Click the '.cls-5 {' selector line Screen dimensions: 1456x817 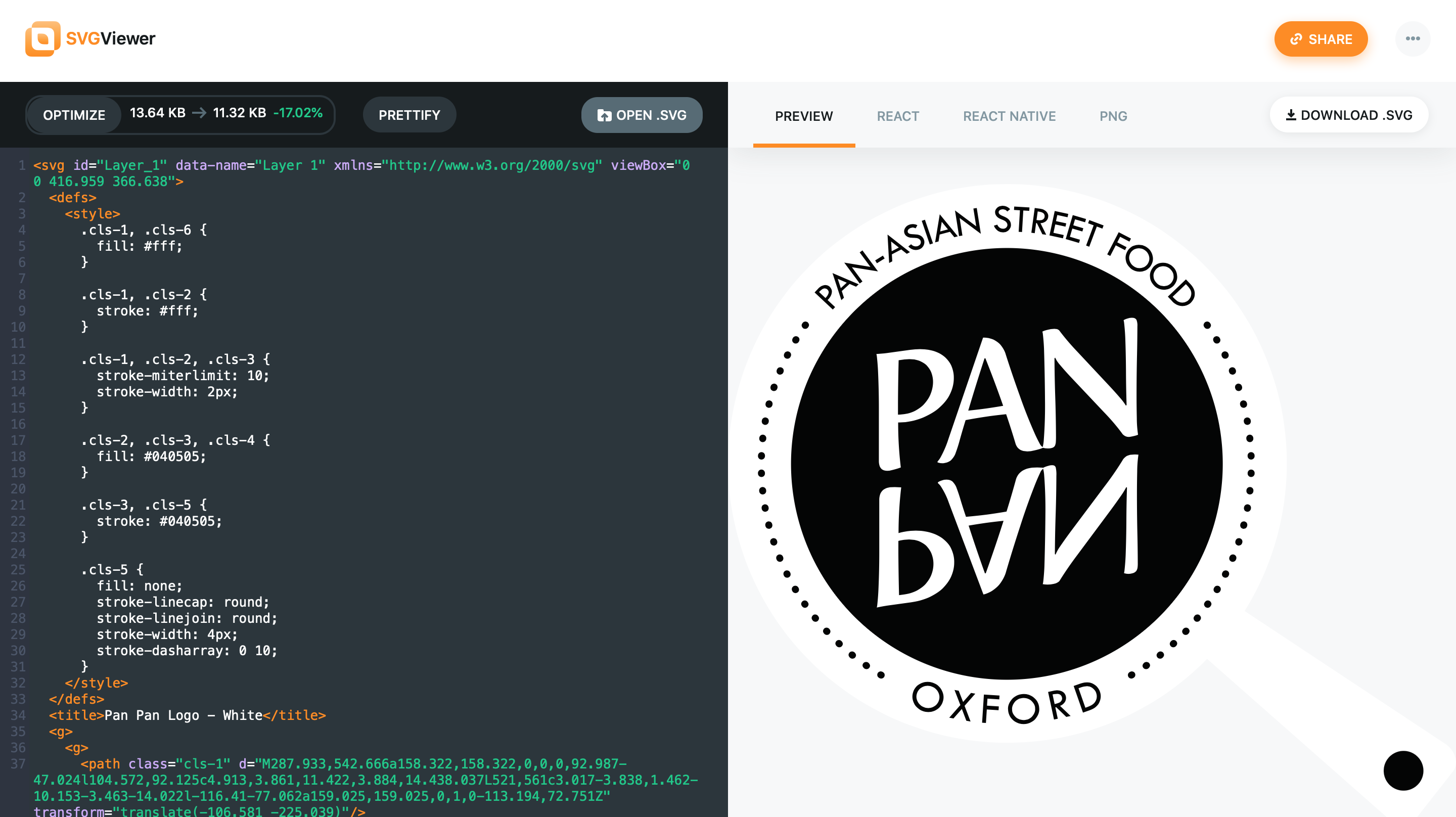pyautogui.click(x=112, y=569)
